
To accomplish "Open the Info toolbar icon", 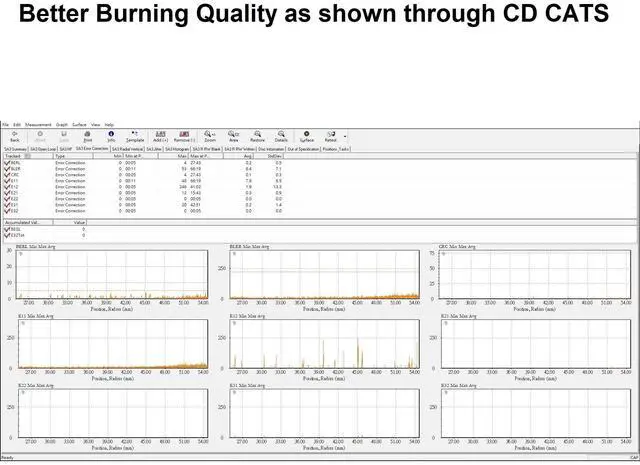I will pos(111,136).
